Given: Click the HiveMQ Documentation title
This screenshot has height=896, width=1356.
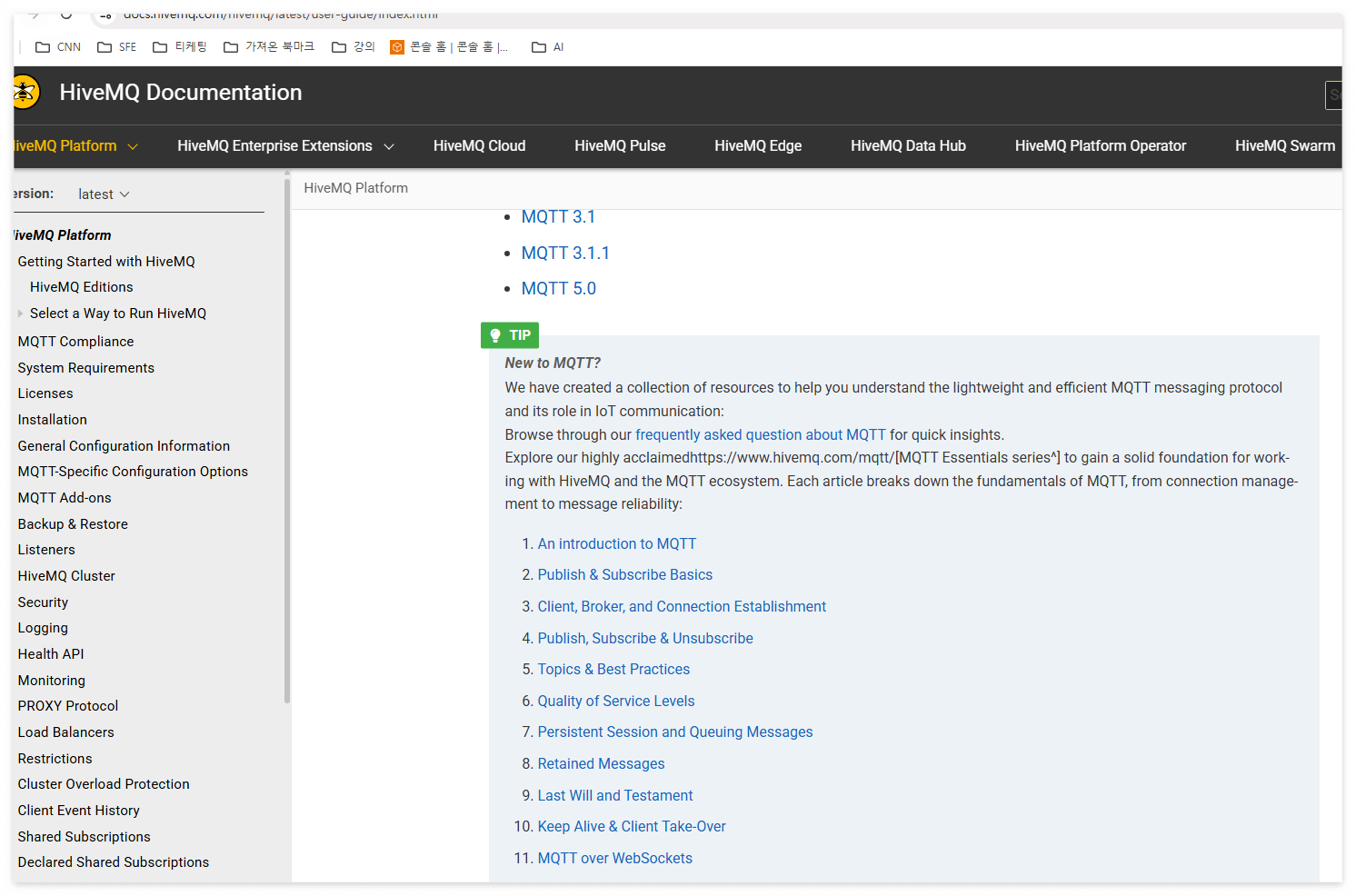Looking at the screenshot, I should pos(181,93).
